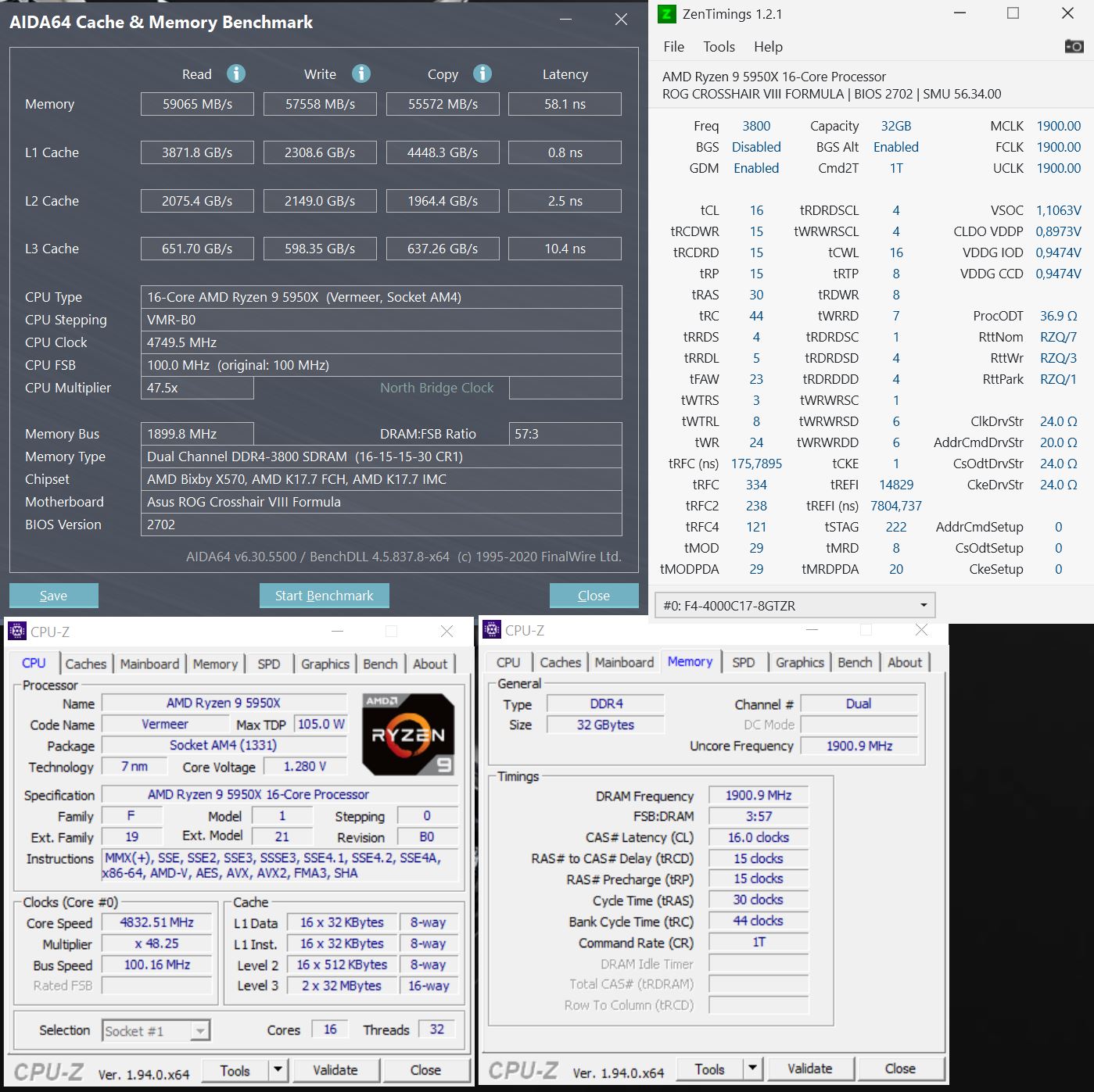
Task: Click Validate in right CPU-Z window
Action: coord(809,1068)
